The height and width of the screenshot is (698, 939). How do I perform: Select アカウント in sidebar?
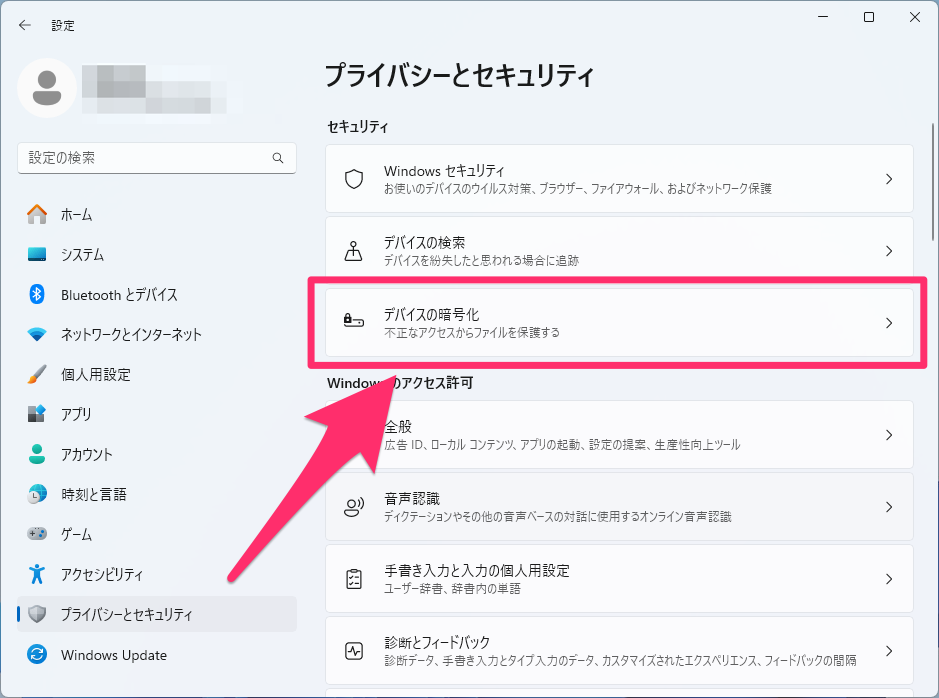pyautogui.click(x=157, y=454)
